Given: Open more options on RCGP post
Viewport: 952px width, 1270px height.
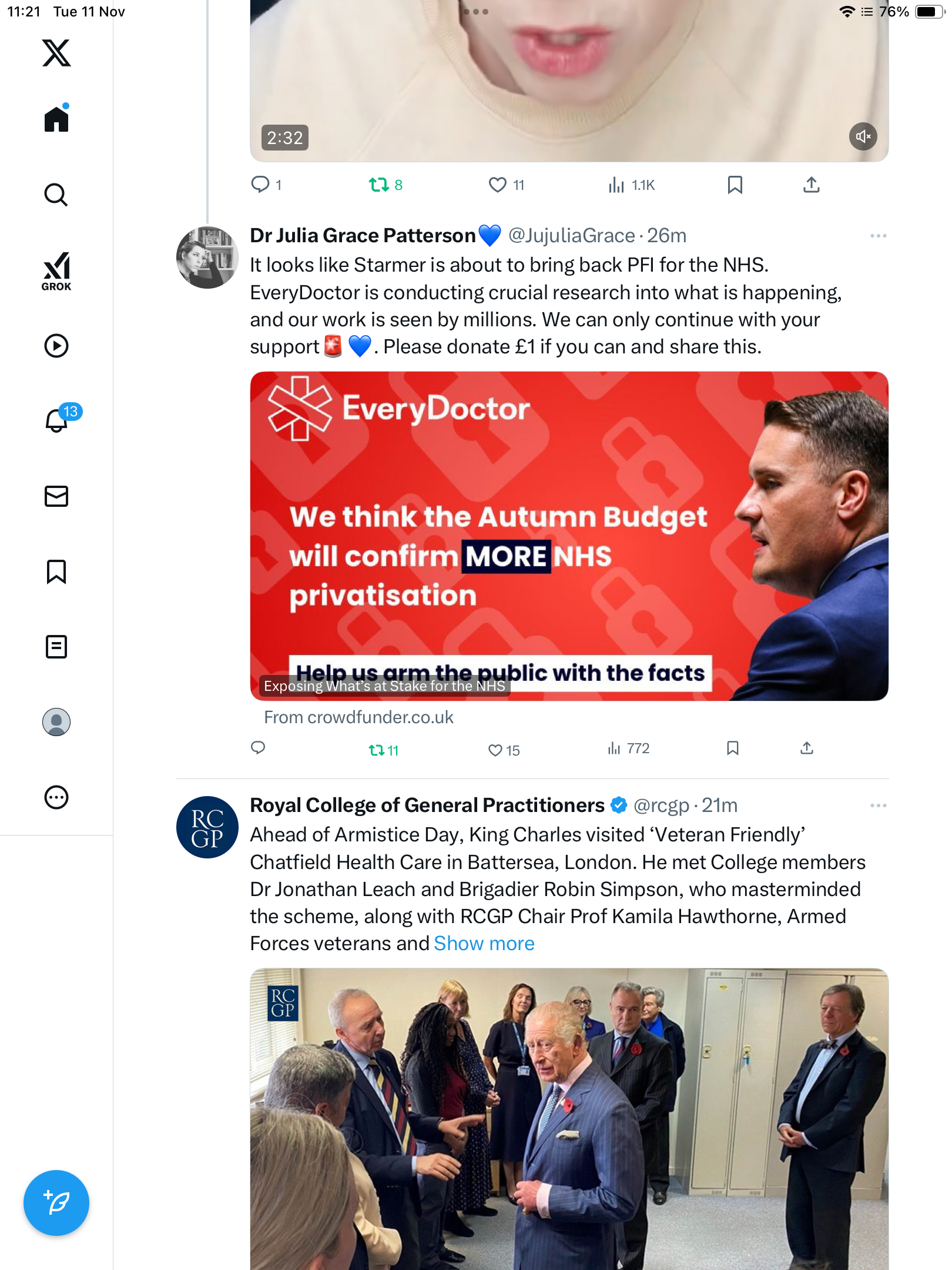Looking at the screenshot, I should pos(878,806).
